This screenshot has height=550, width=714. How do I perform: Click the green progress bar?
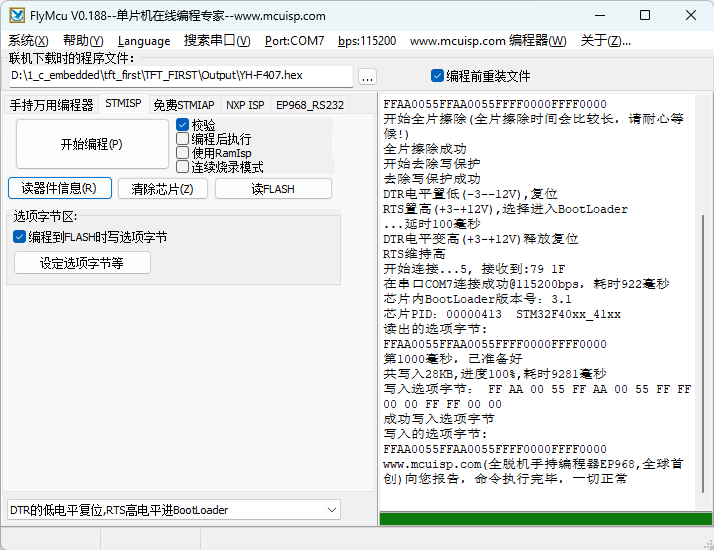[x=546, y=519]
